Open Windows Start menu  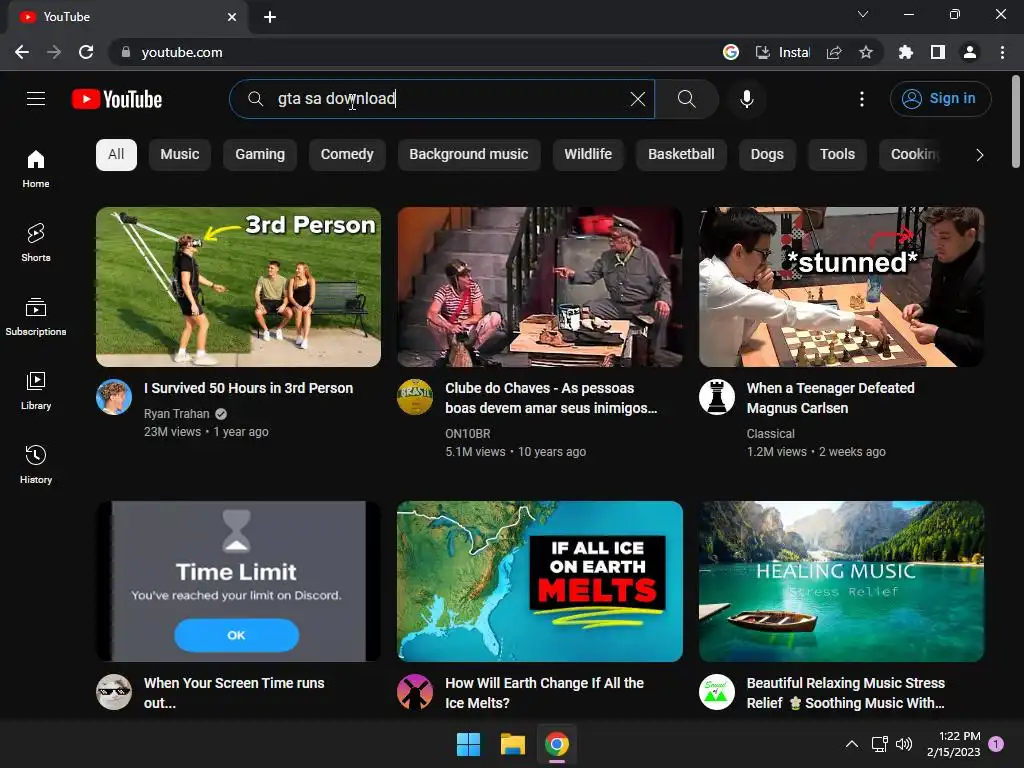click(x=468, y=744)
